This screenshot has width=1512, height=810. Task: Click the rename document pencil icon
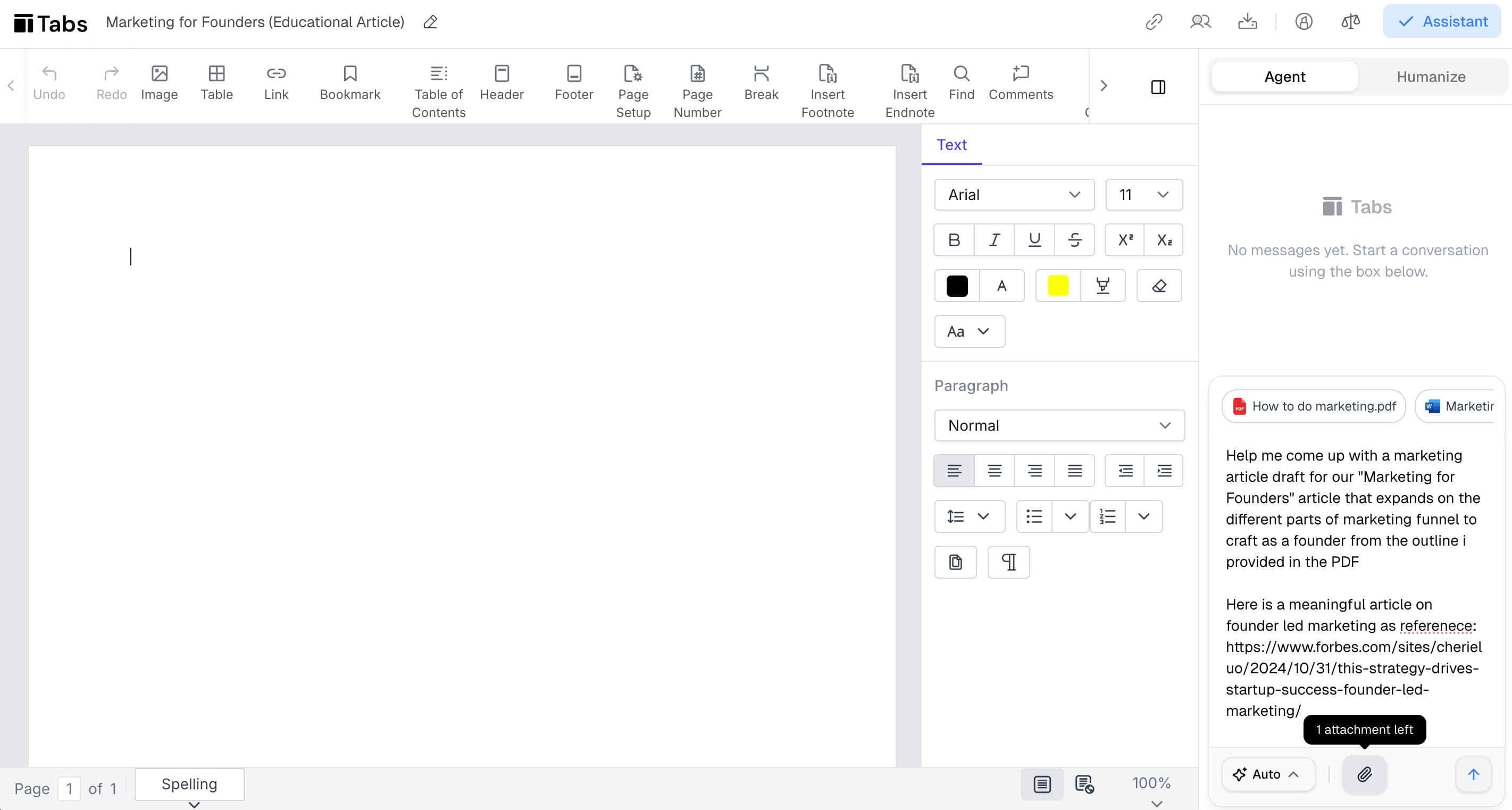coord(430,22)
